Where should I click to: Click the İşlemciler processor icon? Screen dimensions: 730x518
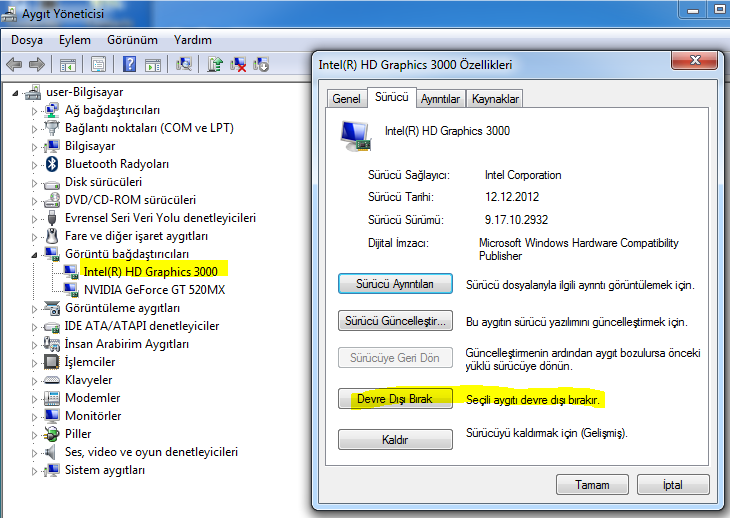[x=51, y=362]
